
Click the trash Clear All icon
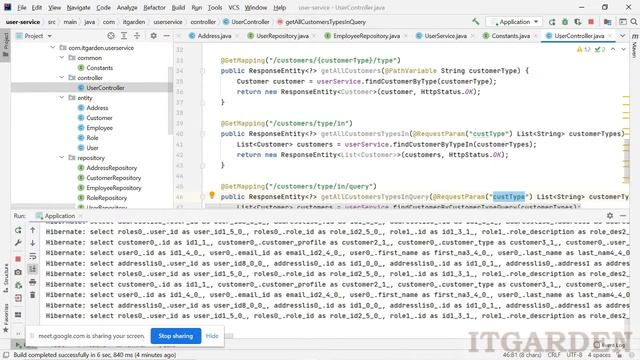pos(33,295)
